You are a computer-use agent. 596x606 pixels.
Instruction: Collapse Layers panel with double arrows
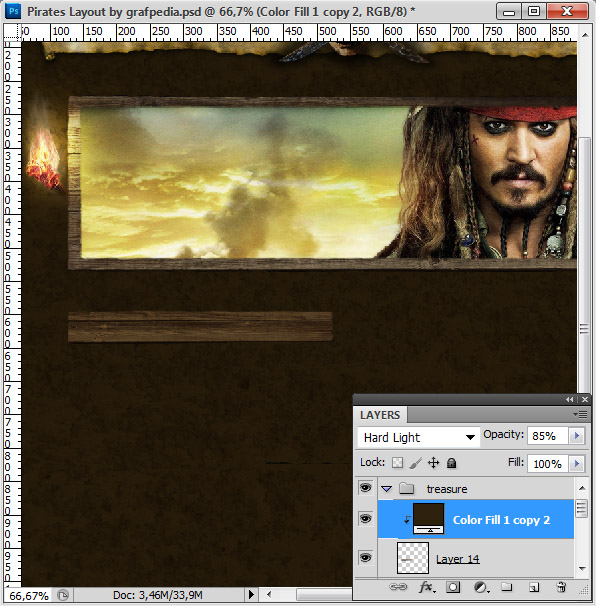tap(570, 400)
